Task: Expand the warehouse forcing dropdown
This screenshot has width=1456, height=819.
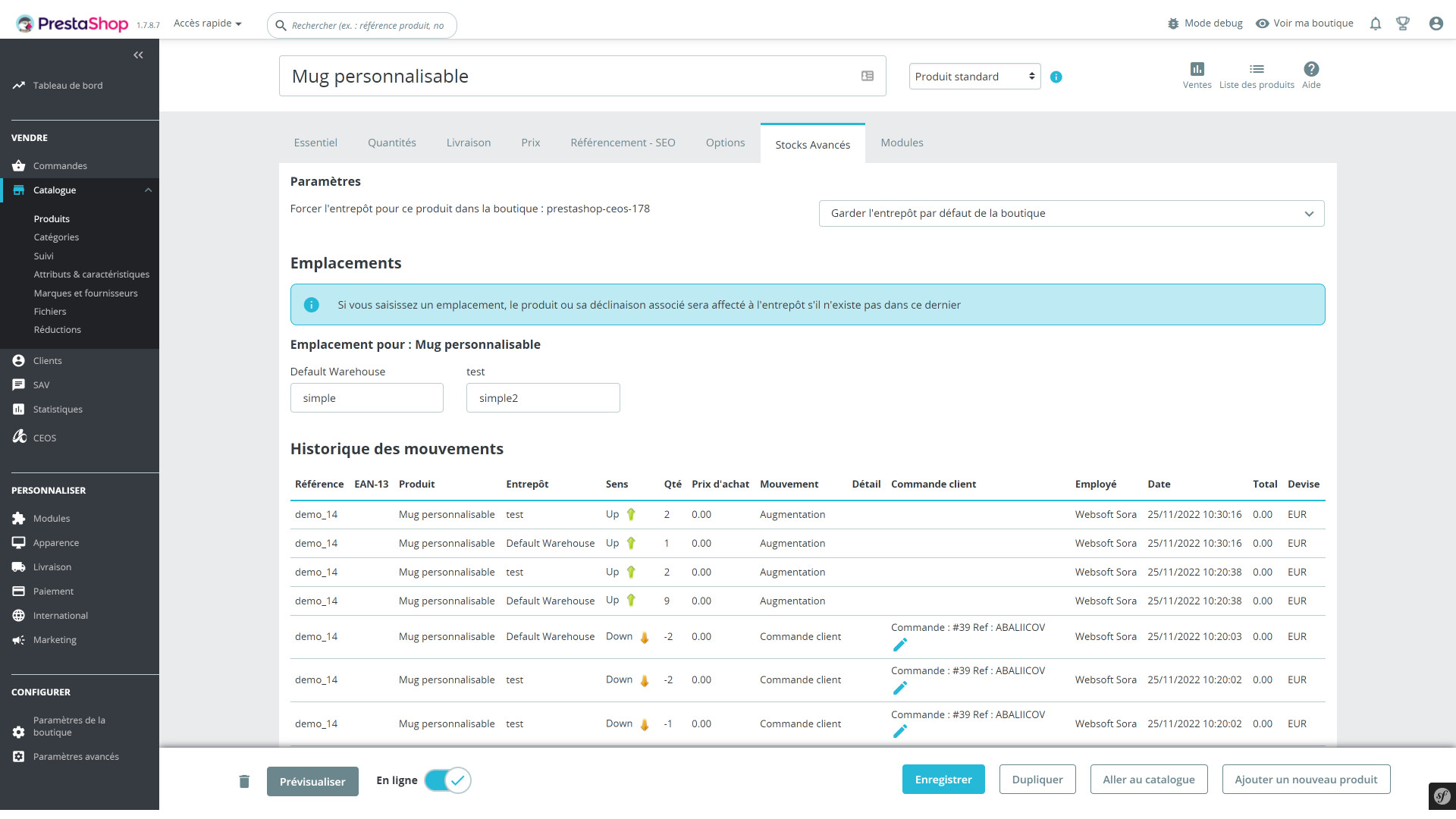Action: click(x=1071, y=213)
